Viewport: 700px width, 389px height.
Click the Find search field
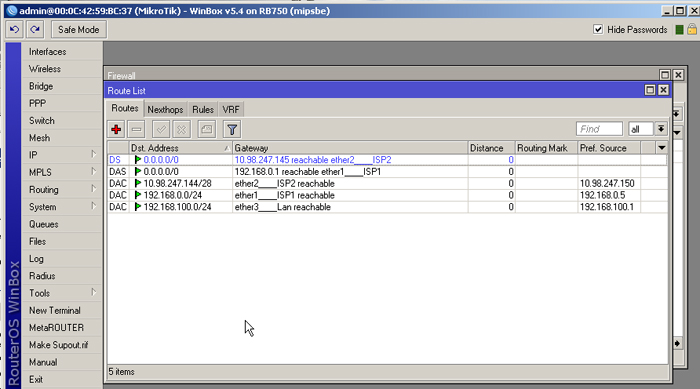599,129
